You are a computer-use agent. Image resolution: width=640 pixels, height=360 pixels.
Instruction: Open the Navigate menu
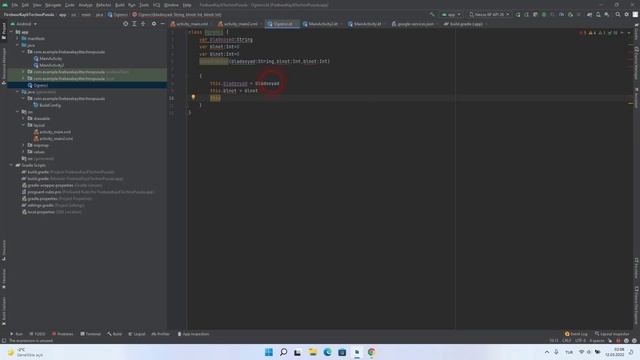[53, 5]
